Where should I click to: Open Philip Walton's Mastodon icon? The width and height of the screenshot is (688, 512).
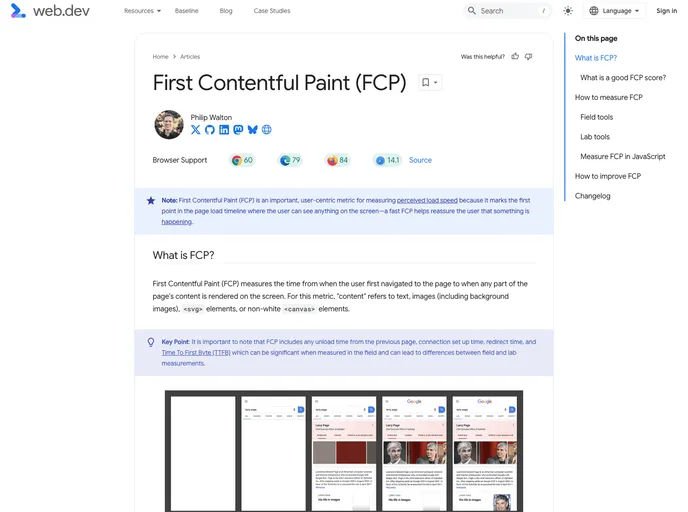click(238, 129)
